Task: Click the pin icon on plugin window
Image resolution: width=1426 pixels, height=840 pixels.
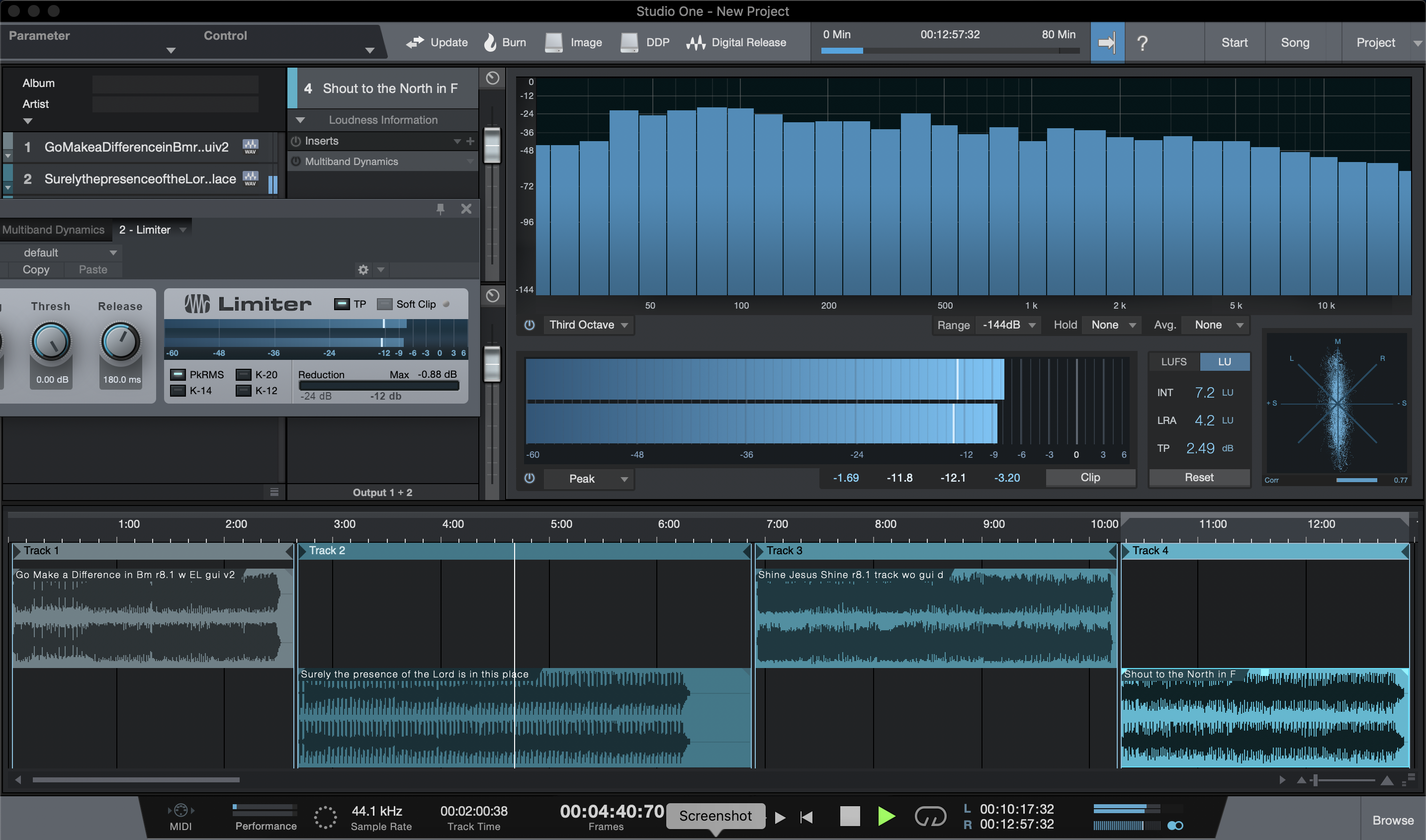Action: tap(441, 209)
